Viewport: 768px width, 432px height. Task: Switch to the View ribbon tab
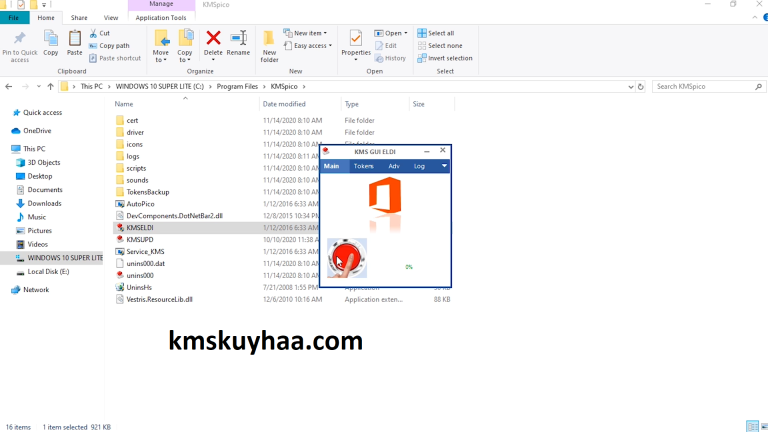tap(111, 18)
